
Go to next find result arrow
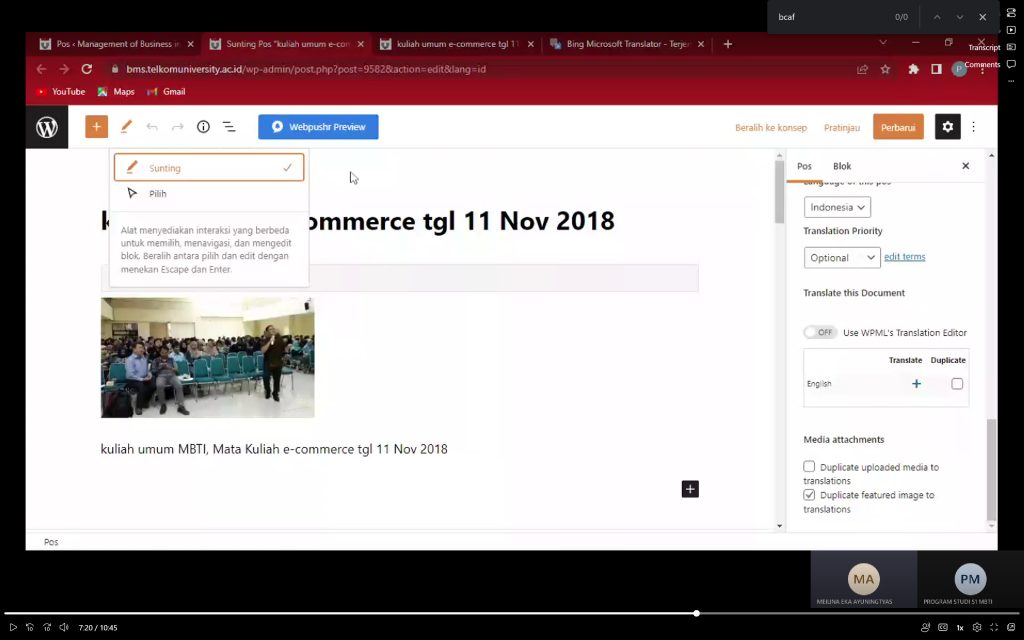959,17
